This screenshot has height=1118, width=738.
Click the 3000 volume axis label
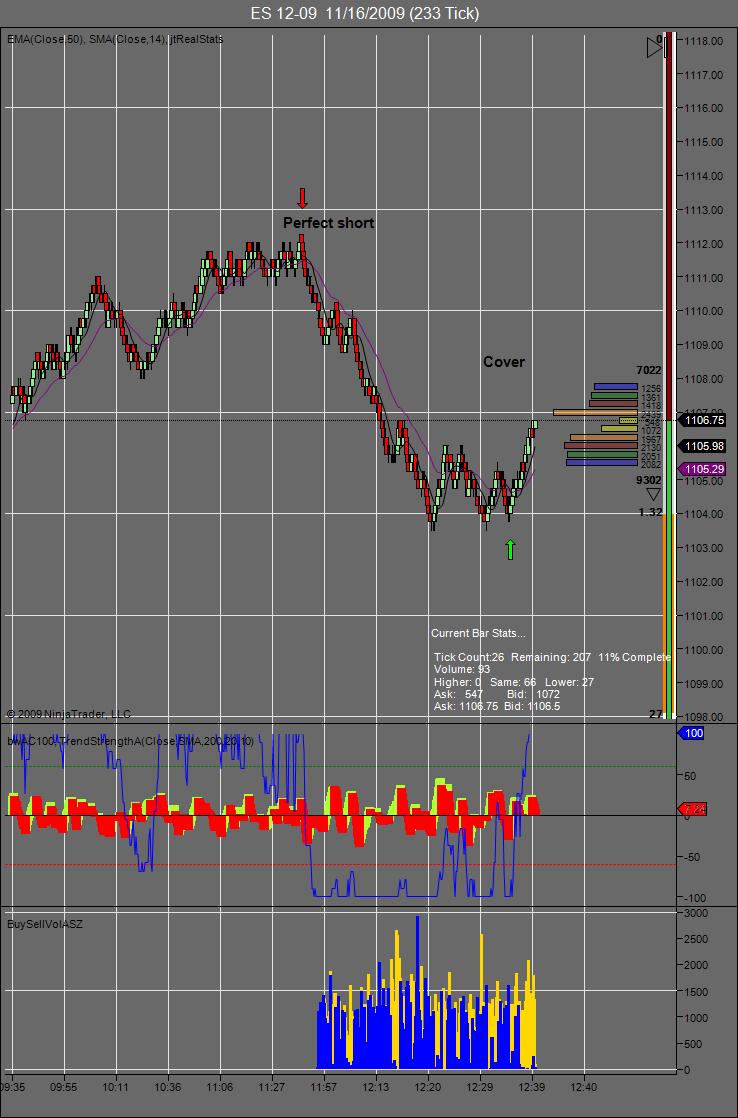[694, 913]
